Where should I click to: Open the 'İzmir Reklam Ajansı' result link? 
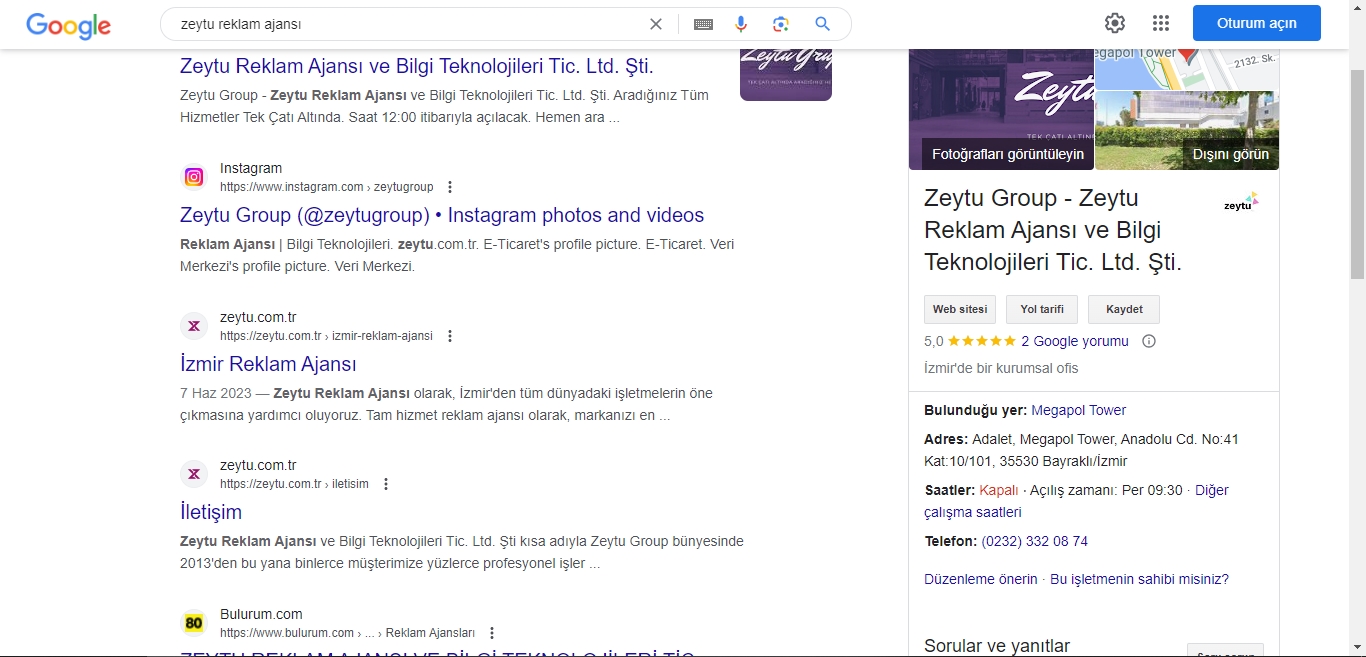268,364
